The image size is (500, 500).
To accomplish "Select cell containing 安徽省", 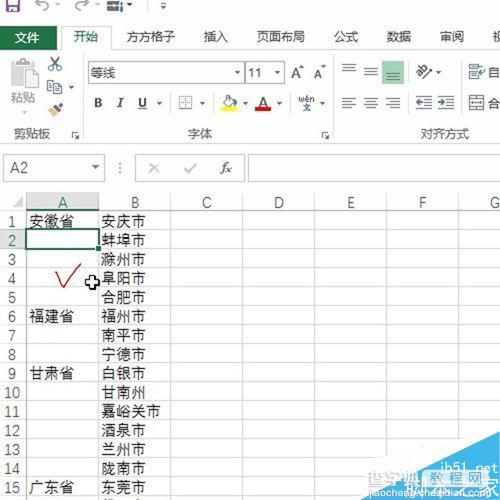I will coord(62,221).
